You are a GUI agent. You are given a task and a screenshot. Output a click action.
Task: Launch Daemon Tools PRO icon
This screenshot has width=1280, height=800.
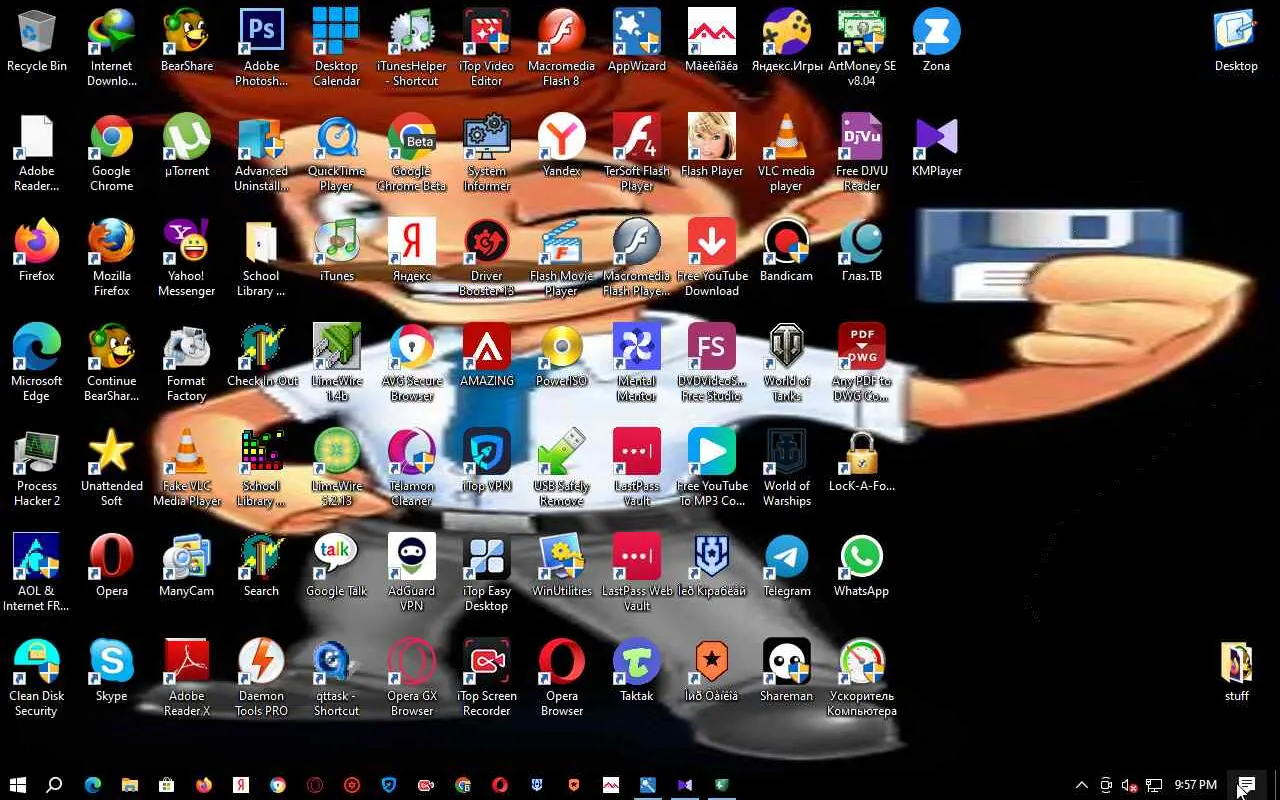coord(262,678)
